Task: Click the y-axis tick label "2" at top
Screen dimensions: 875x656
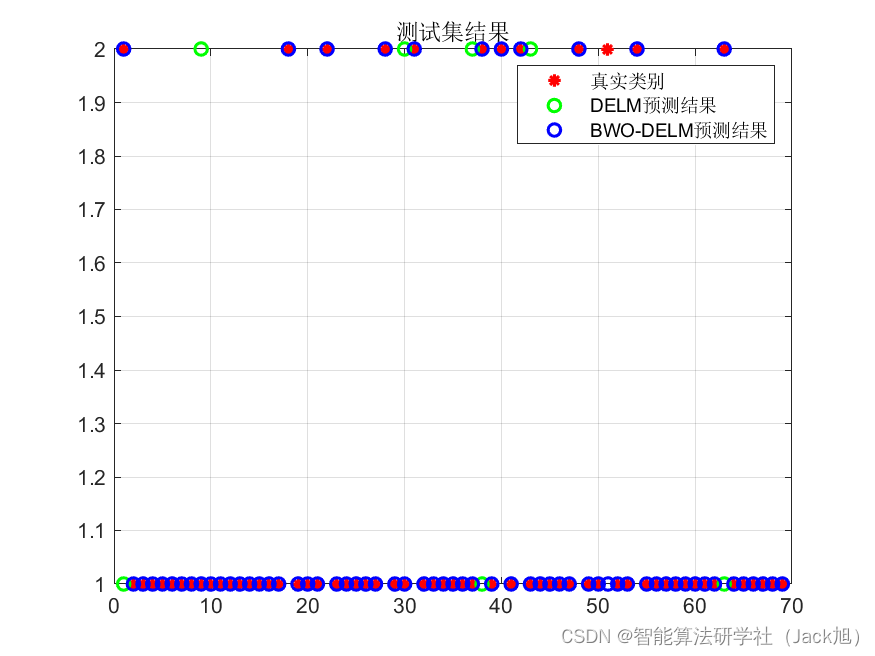Action: point(99,50)
